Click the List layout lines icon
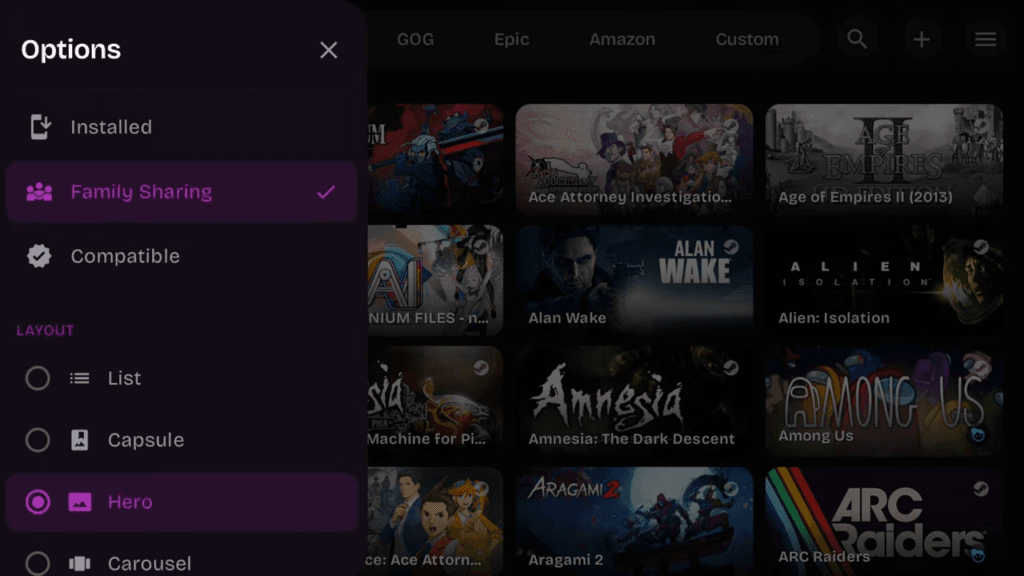The height and width of the screenshot is (576, 1024). [80, 378]
